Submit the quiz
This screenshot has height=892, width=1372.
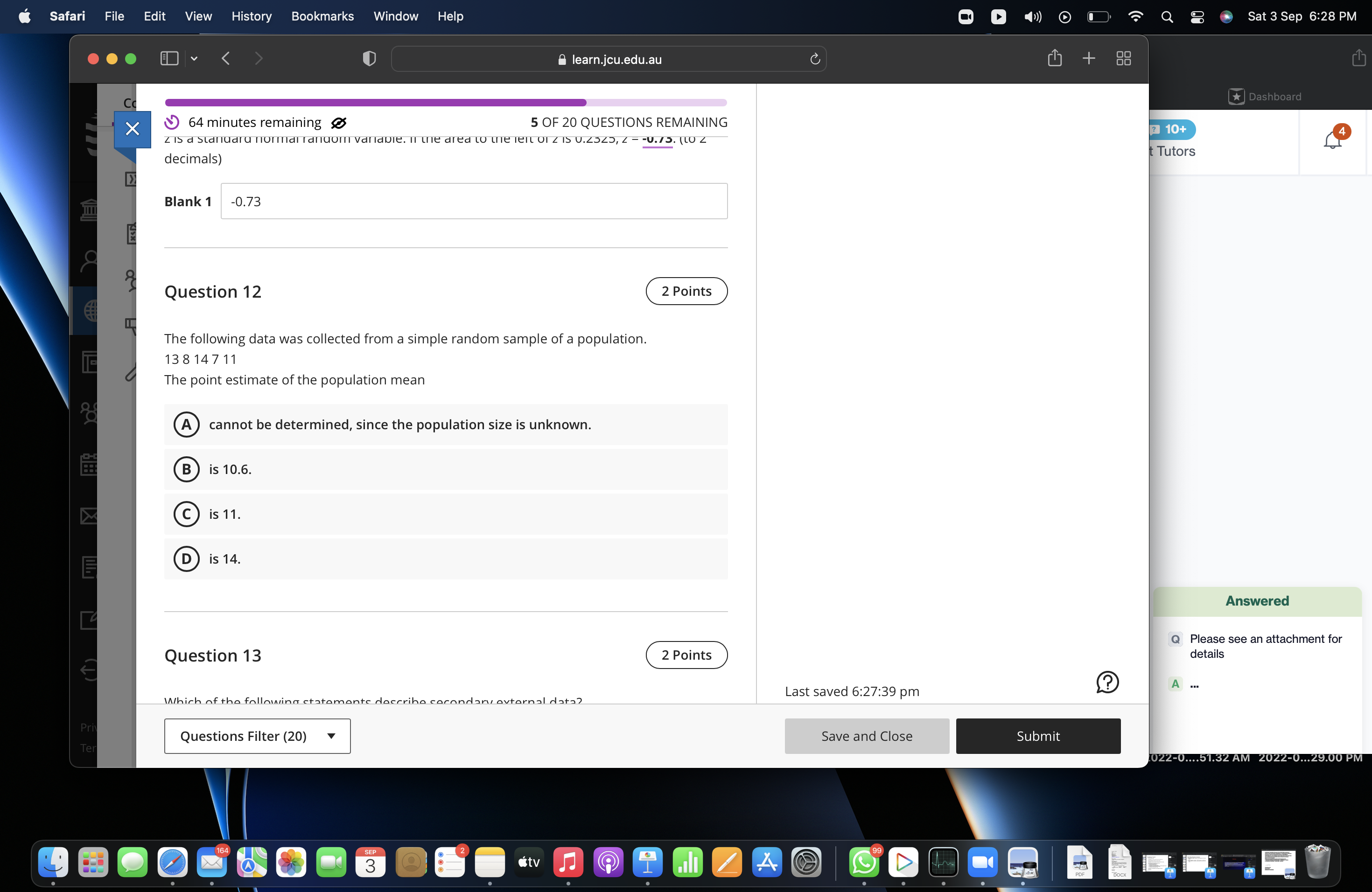pos(1038,736)
